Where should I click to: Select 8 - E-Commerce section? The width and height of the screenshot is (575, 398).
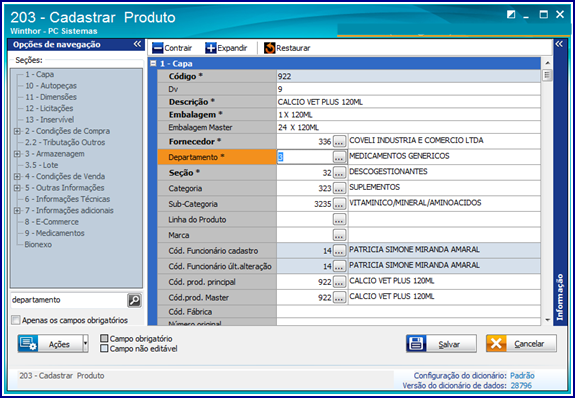tap(52, 222)
